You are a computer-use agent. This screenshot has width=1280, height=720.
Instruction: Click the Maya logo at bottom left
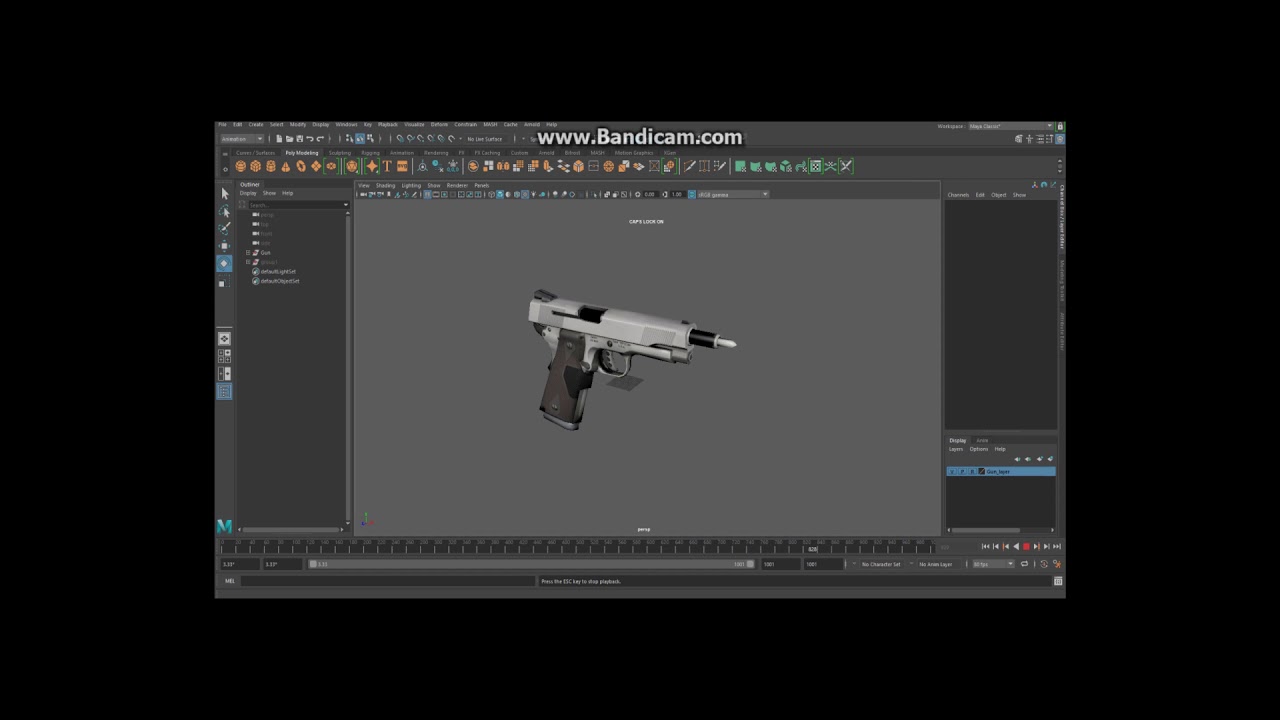pos(224,526)
